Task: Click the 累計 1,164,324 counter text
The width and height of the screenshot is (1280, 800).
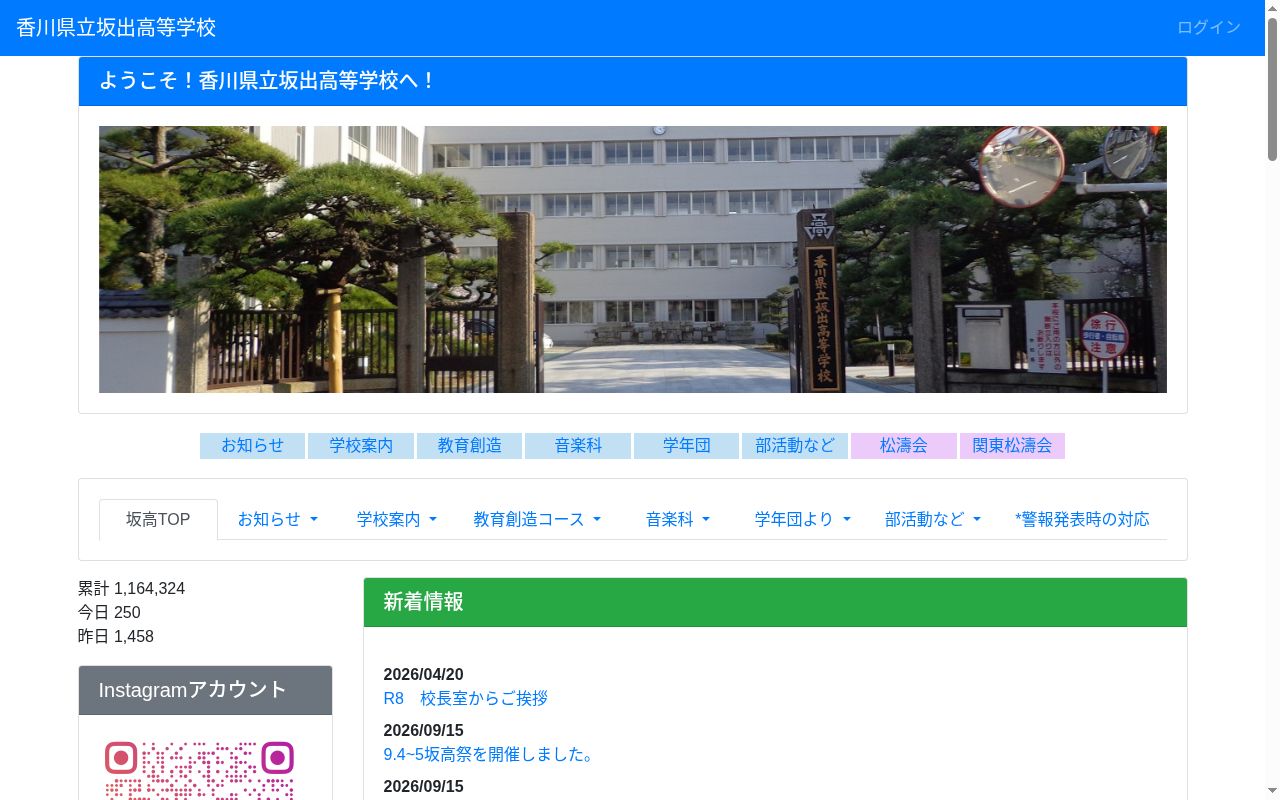Action: click(x=131, y=588)
